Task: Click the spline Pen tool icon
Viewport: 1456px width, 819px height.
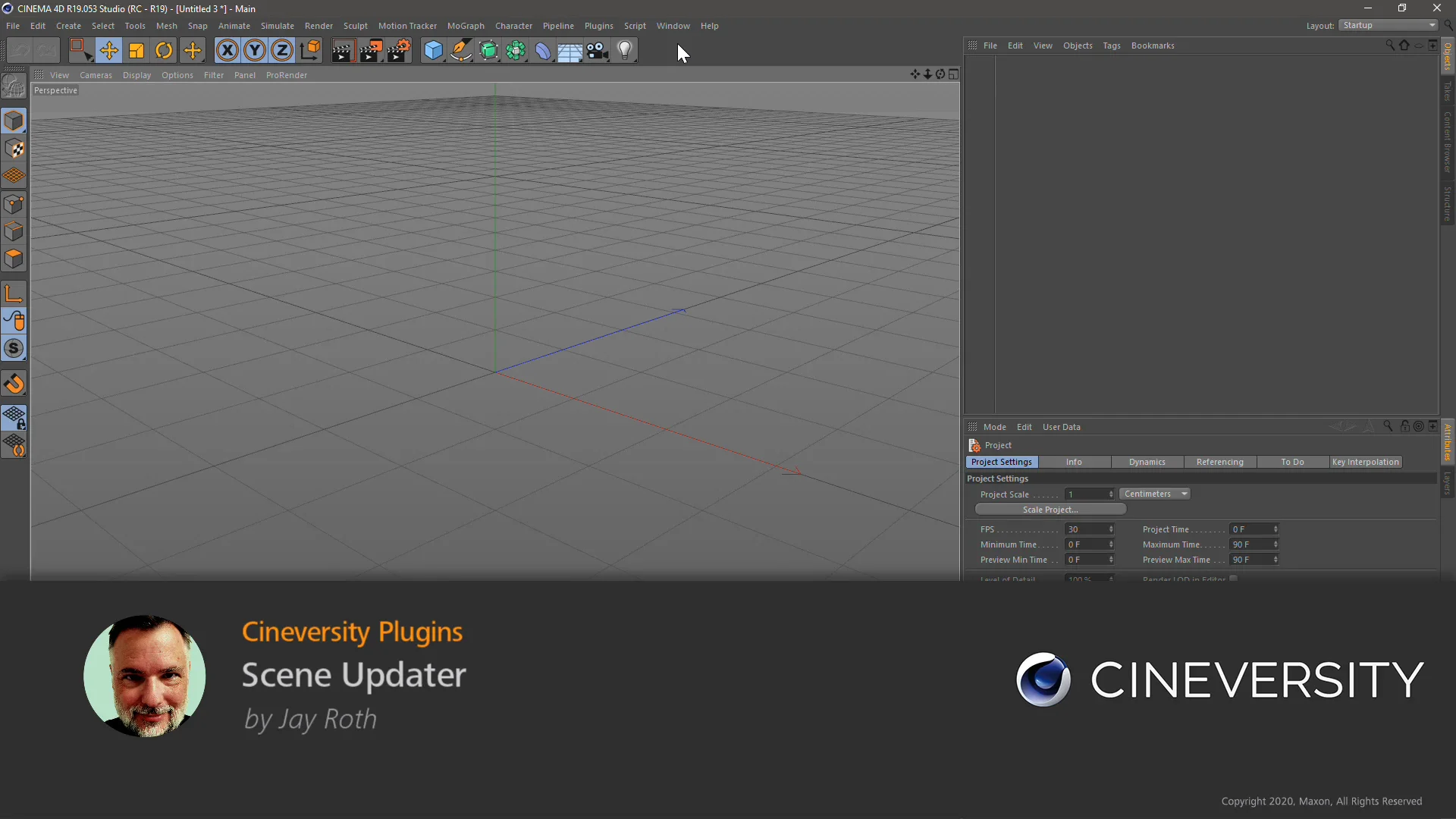Action: (461, 51)
